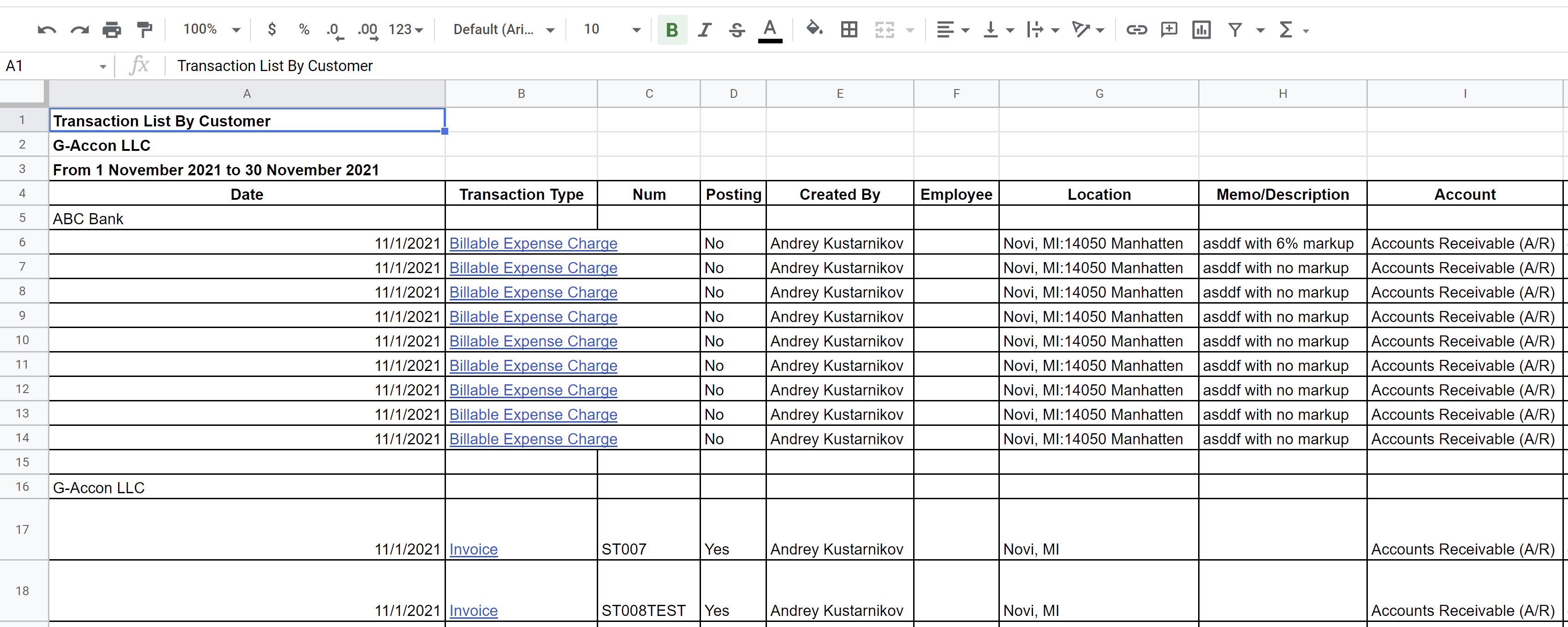Screen dimensions: 1568x627
Task: Open vertical align dropdown
Action: 998,29
